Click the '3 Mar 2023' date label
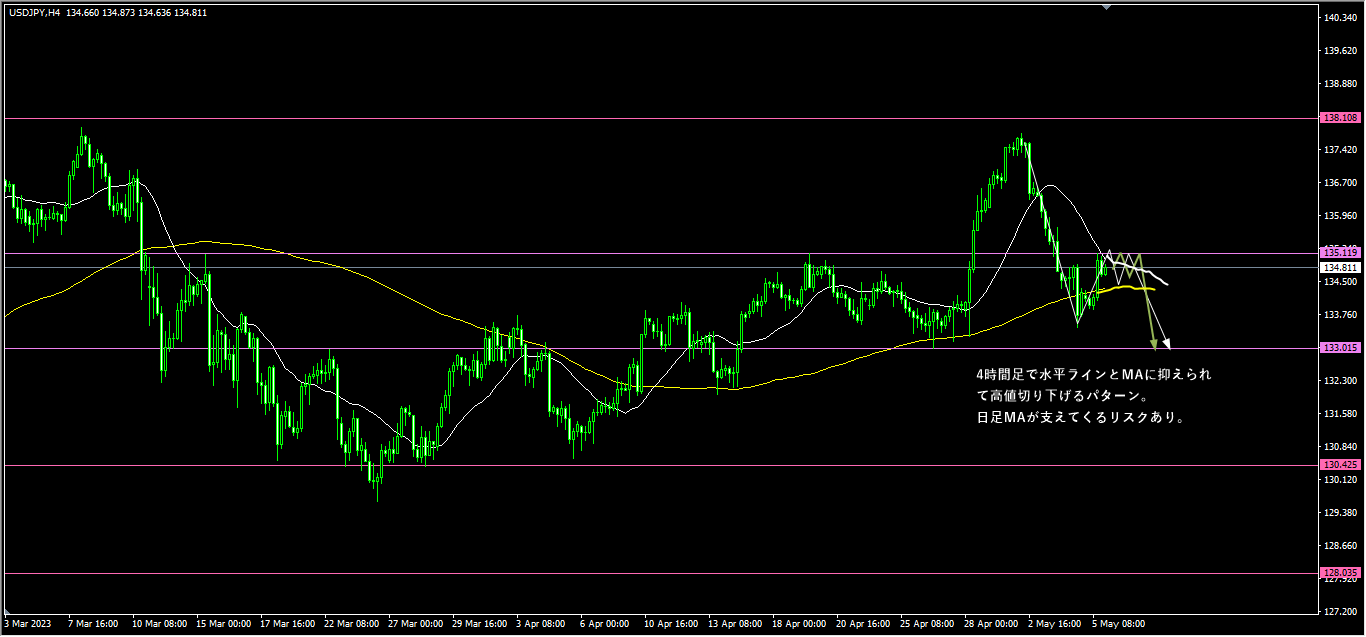 (x=27, y=623)
